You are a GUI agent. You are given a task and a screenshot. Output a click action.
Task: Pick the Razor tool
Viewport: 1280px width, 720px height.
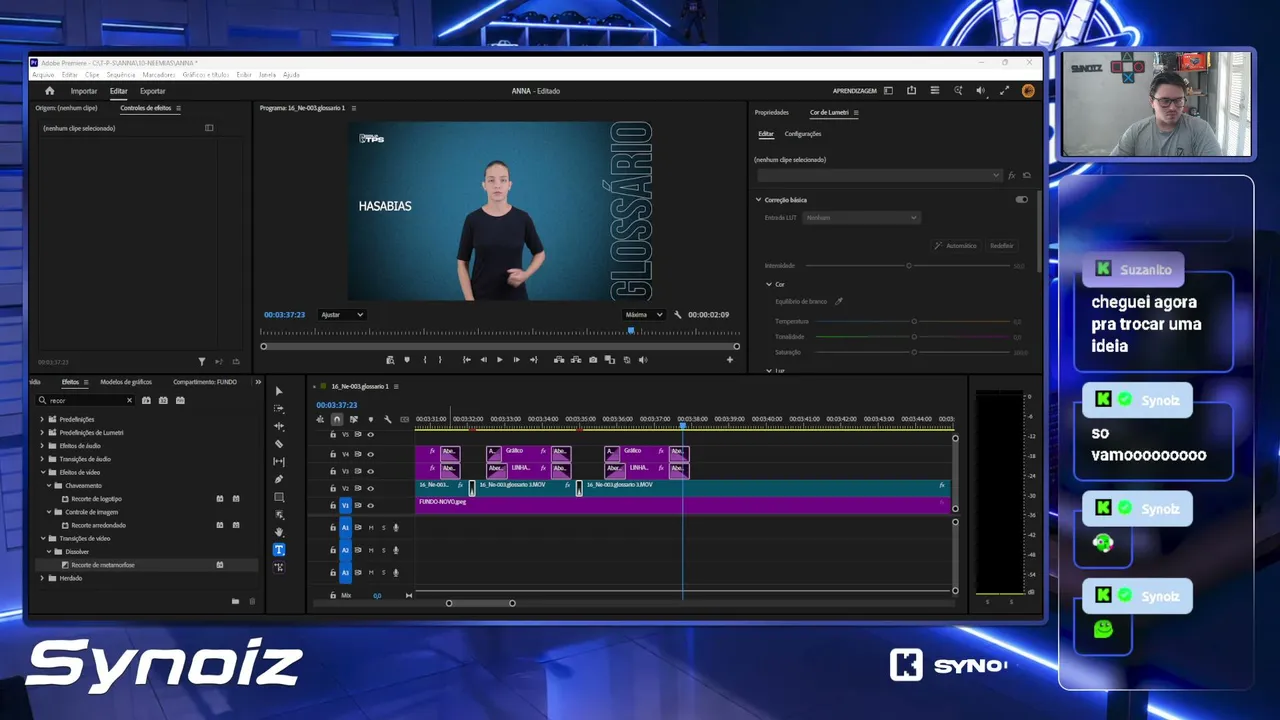click(x=279, y=444)
